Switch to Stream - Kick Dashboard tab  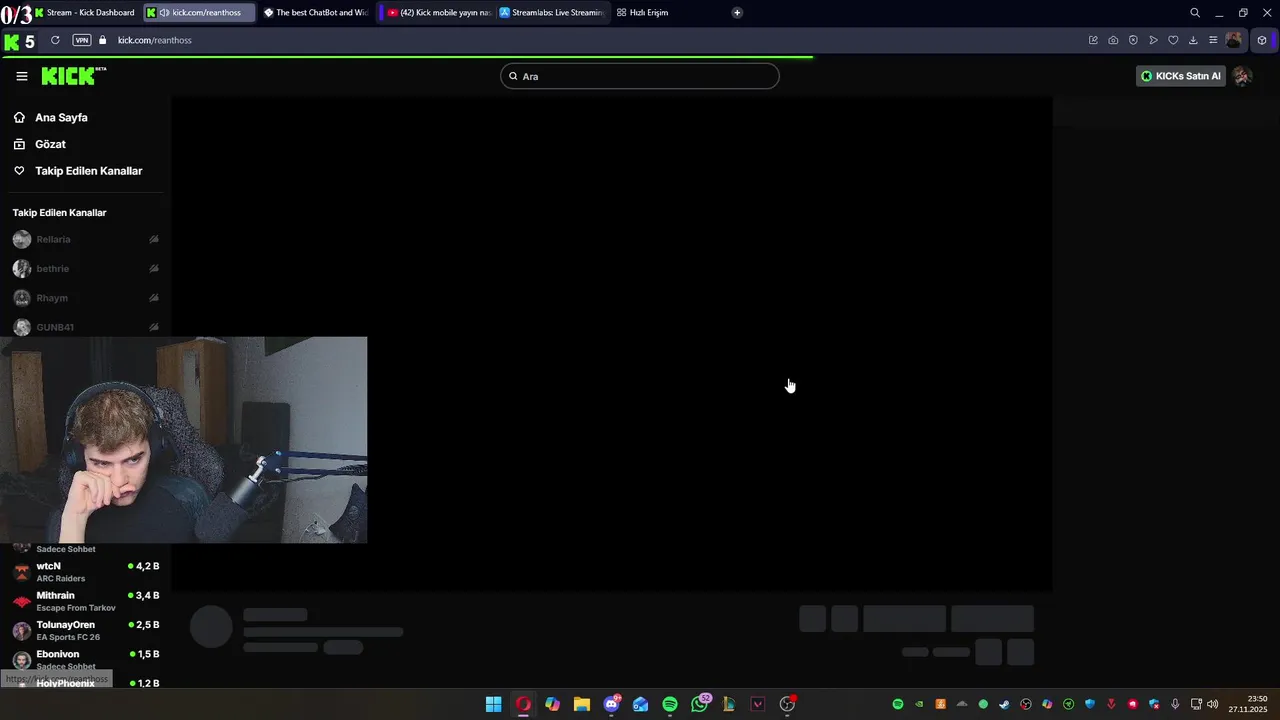point(85,13)
